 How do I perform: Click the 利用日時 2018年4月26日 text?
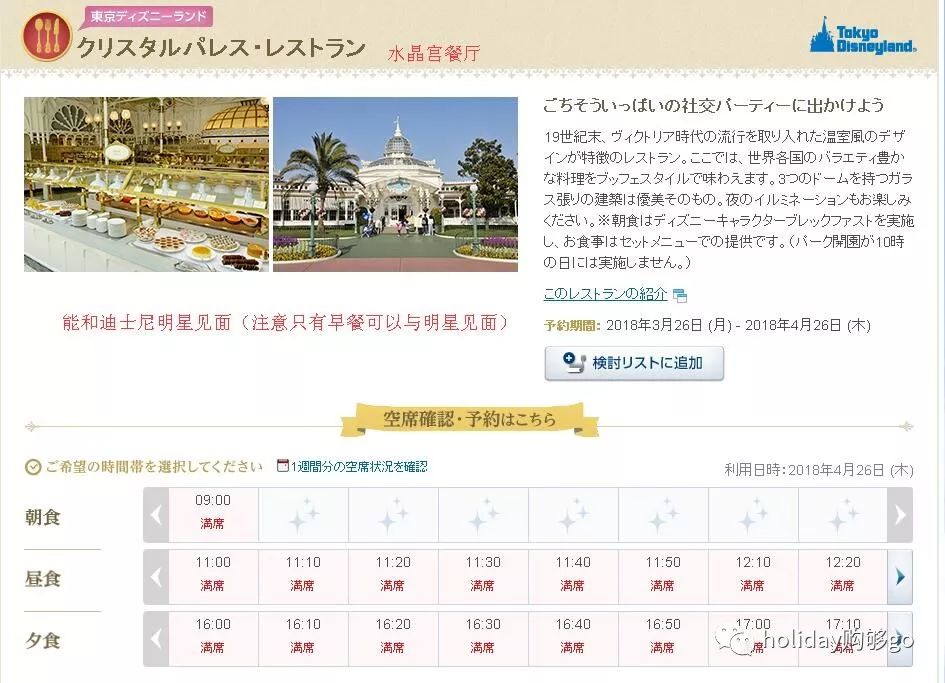click(818, 470)
